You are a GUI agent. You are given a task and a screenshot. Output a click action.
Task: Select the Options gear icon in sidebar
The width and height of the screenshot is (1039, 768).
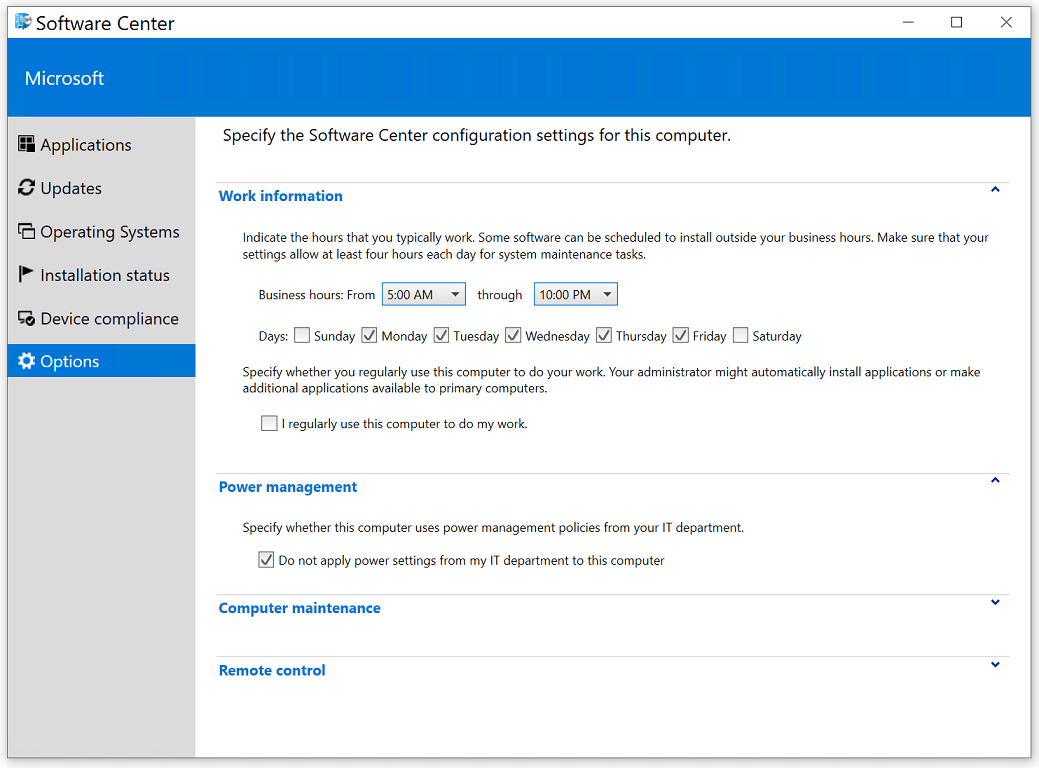(x=27, y=361)
